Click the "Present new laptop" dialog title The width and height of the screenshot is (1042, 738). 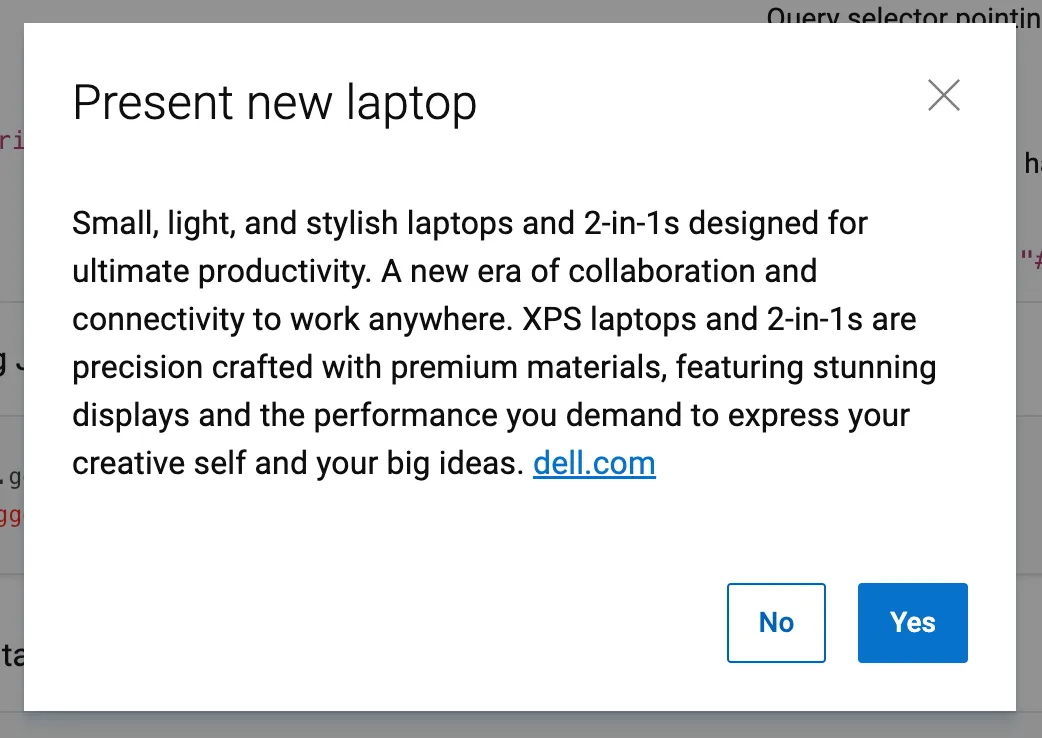[x=274, y=103]
